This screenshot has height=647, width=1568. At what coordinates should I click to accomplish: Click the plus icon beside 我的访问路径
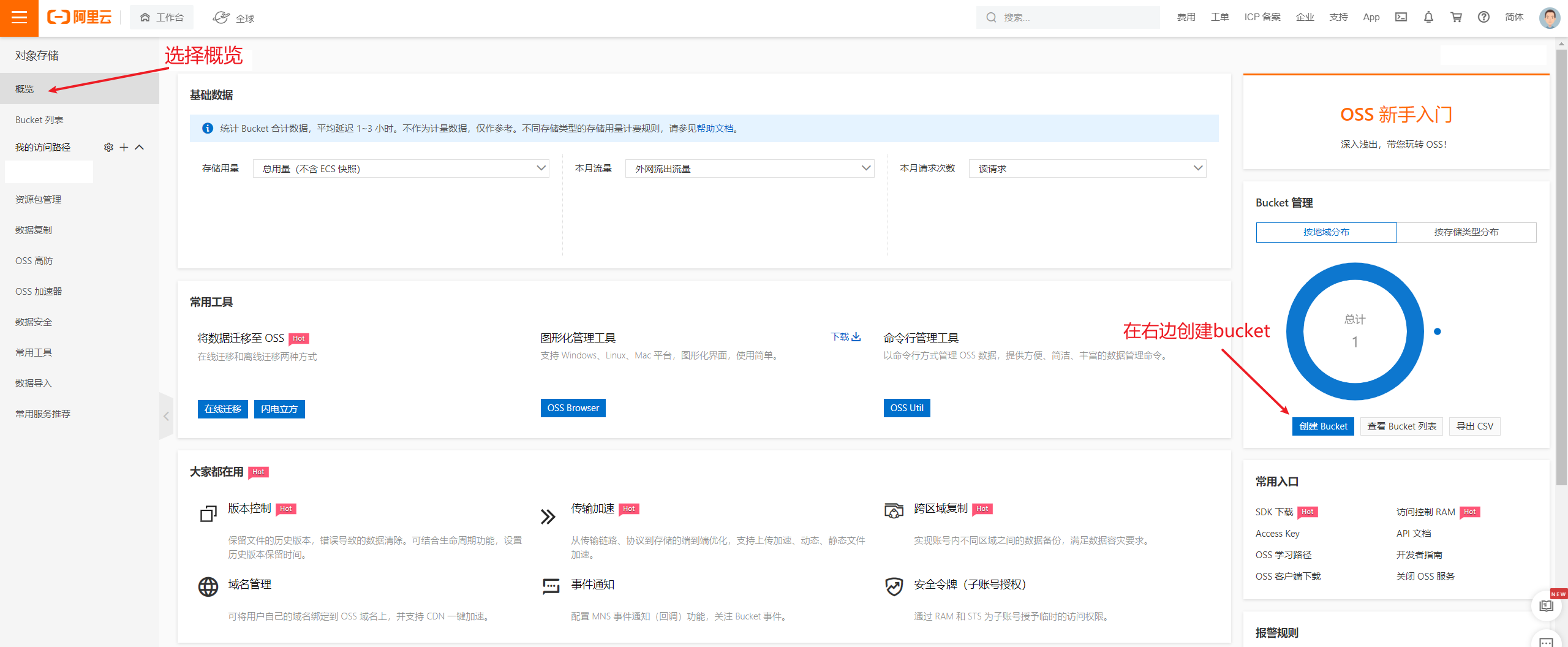coord(124,147)
